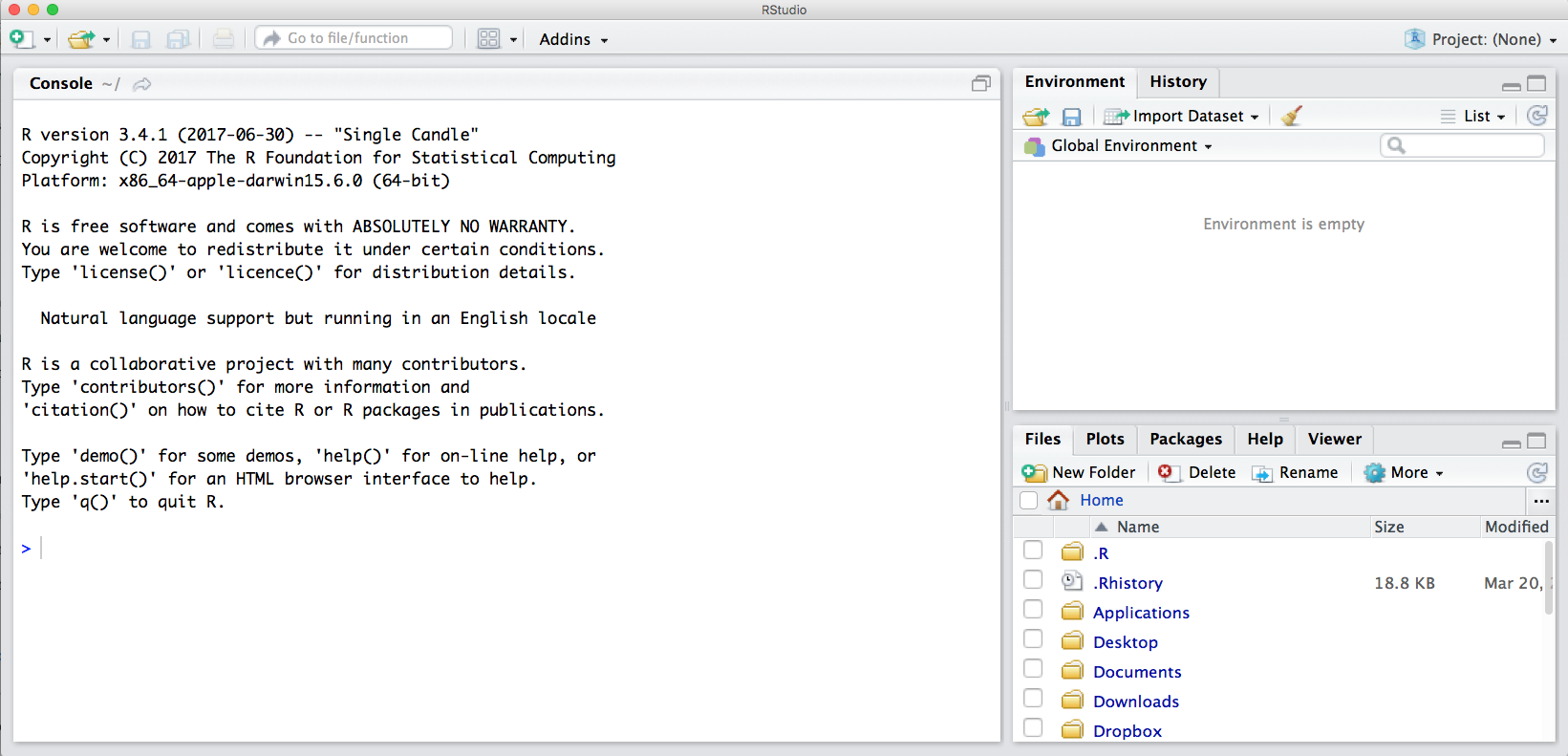
Task: Maximize the Files pane
Action: (1536, 442)
